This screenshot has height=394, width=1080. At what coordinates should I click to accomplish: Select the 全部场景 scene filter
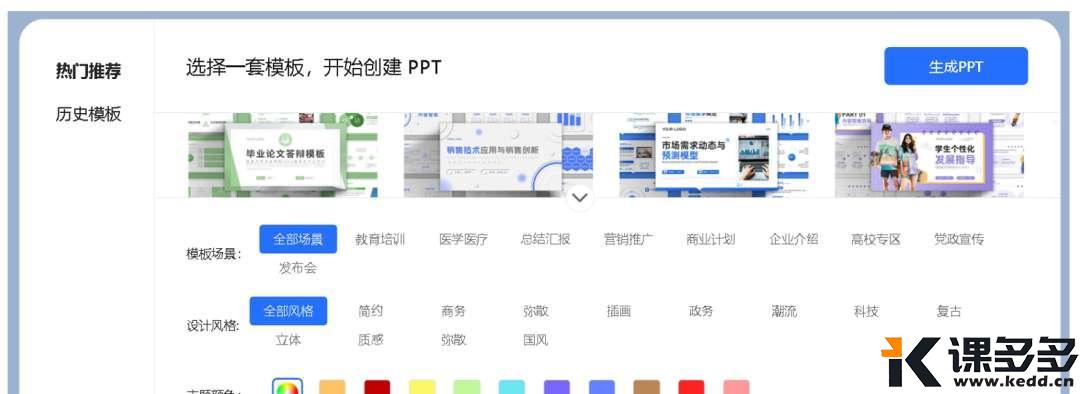[x=298, y=239]
